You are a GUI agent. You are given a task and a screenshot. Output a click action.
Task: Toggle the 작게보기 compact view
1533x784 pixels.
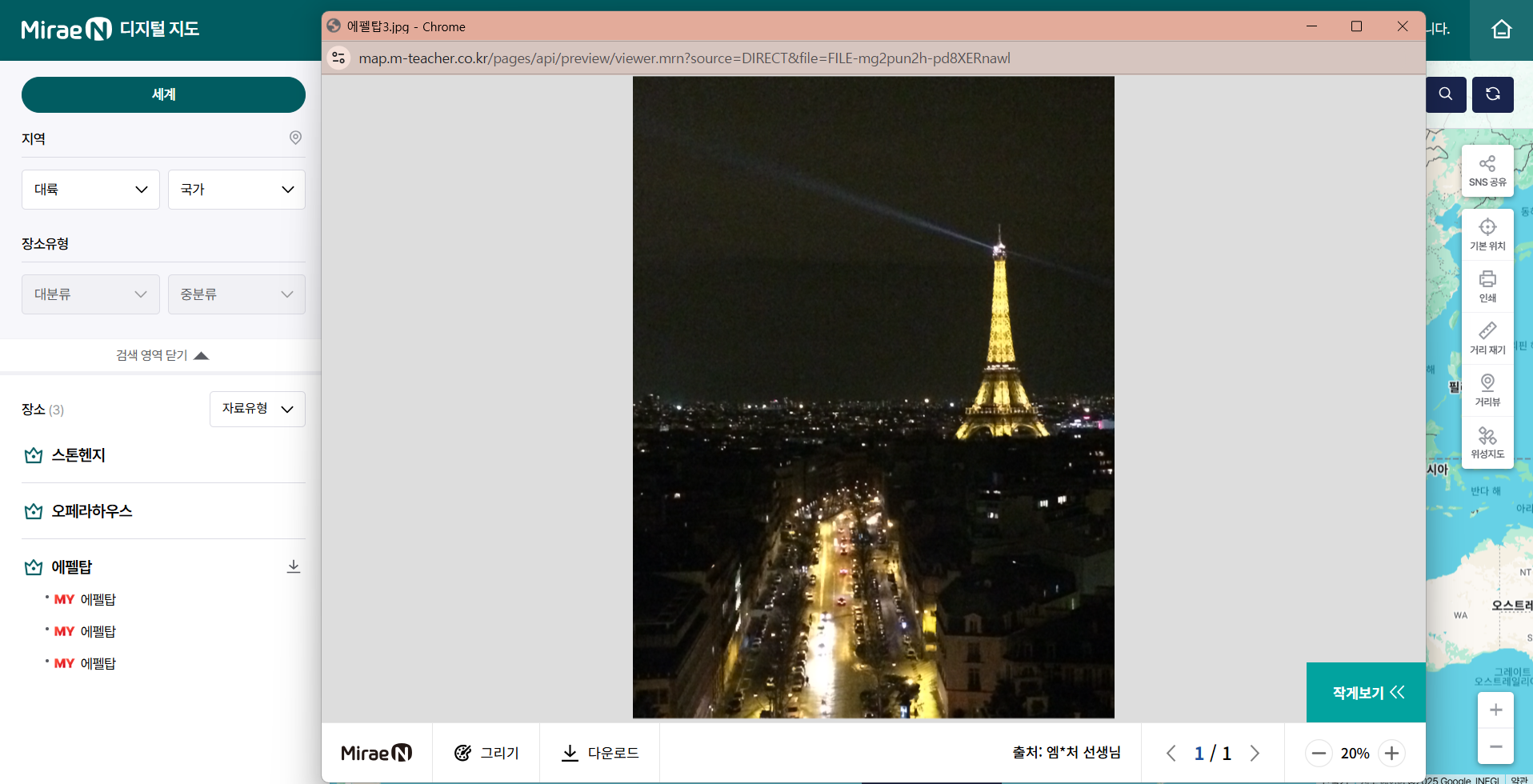(x=1367, y=693)
